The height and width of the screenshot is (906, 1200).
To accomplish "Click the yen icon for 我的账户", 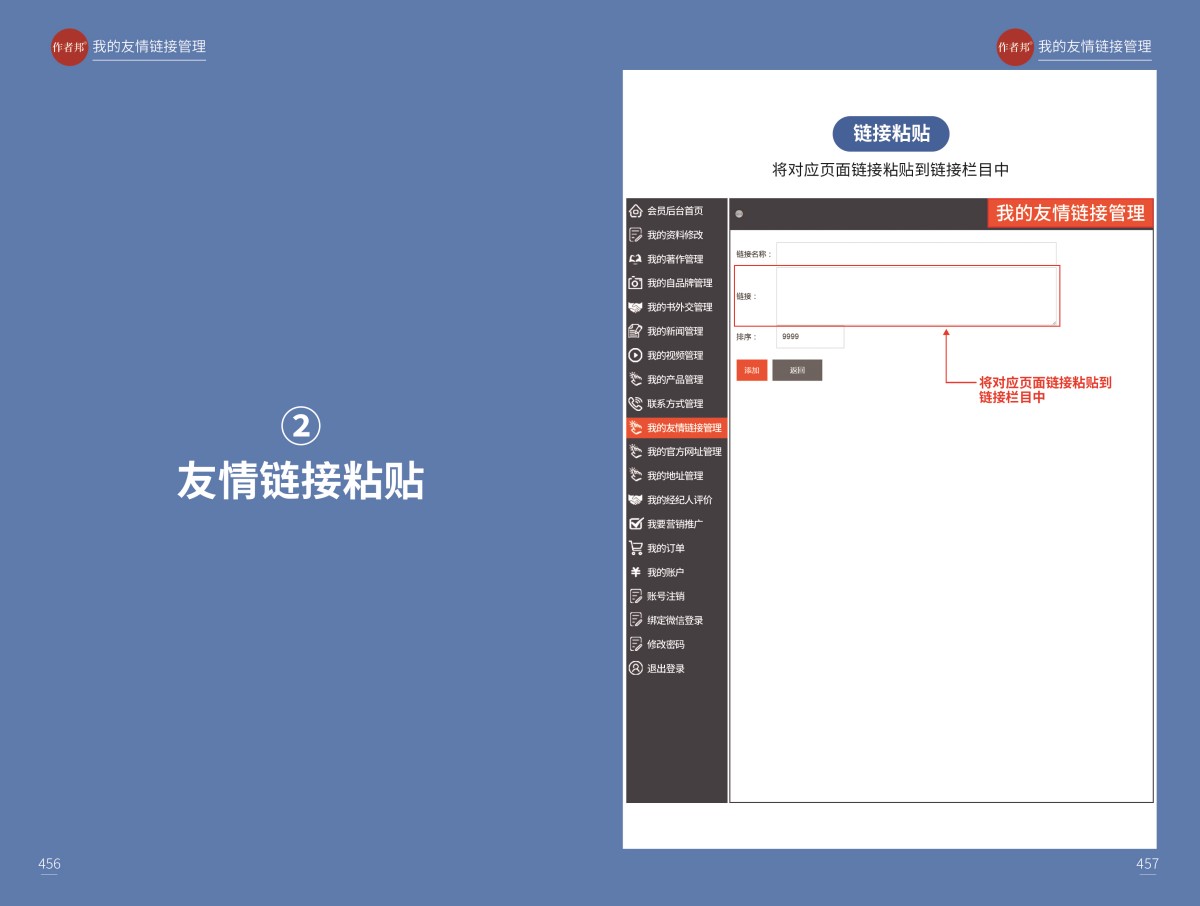I will pyautogui.click(x=635, y=572).
